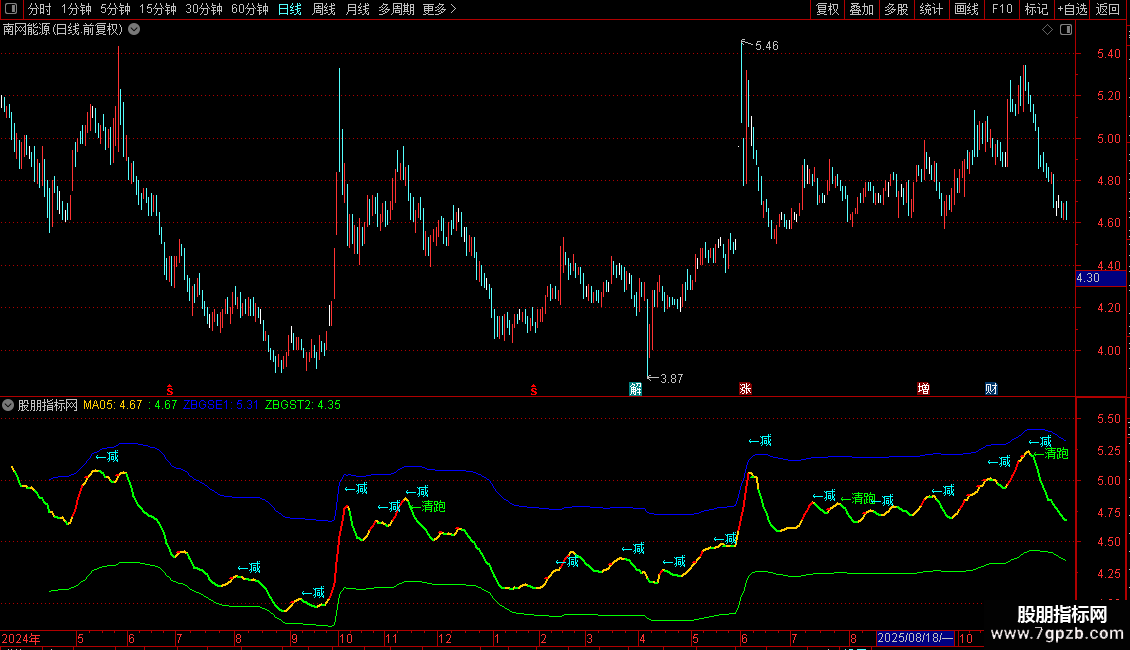This screenshot has height=650, width=1130.
Task: Click the diamond icon above the chart
Action: [1048, 30]
